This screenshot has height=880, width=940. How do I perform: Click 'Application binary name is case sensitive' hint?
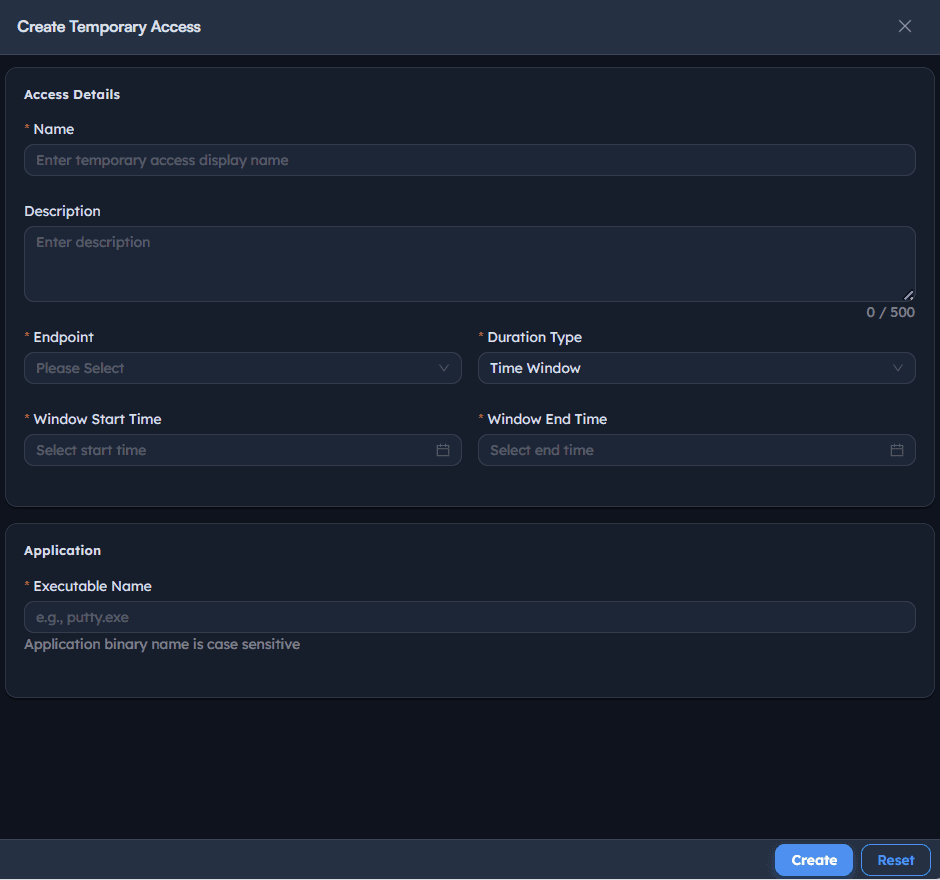click(162, 644)
